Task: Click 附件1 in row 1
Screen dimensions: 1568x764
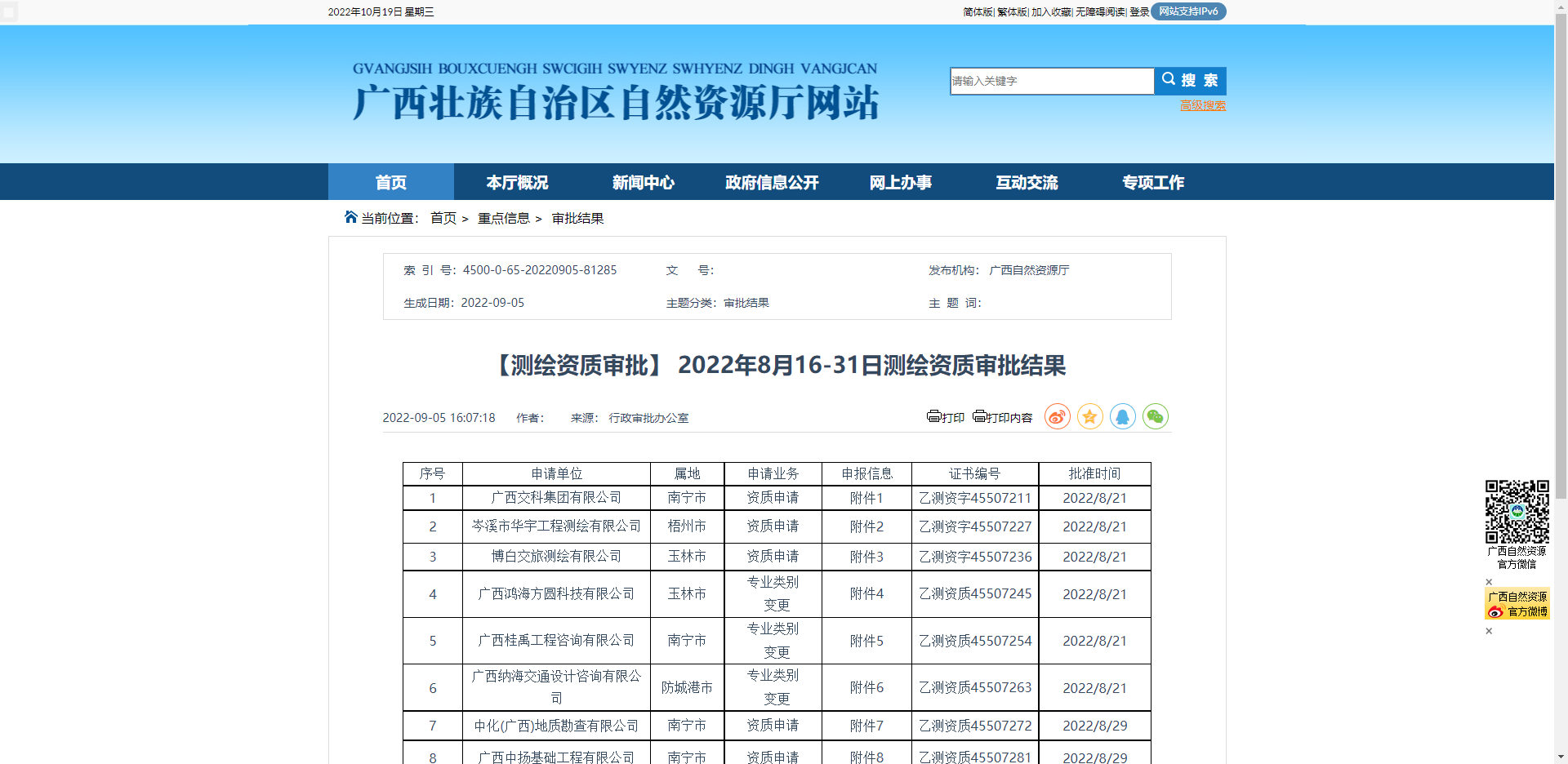Action: click(x=866, y=498)
